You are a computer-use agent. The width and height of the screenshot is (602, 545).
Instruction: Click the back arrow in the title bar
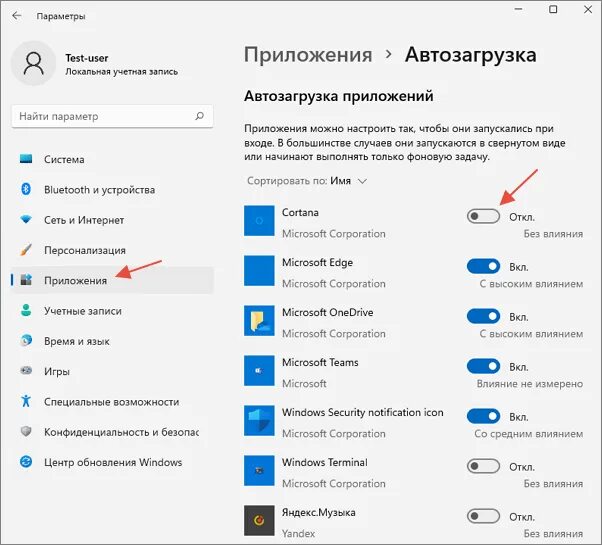click(x=17, y=16)
